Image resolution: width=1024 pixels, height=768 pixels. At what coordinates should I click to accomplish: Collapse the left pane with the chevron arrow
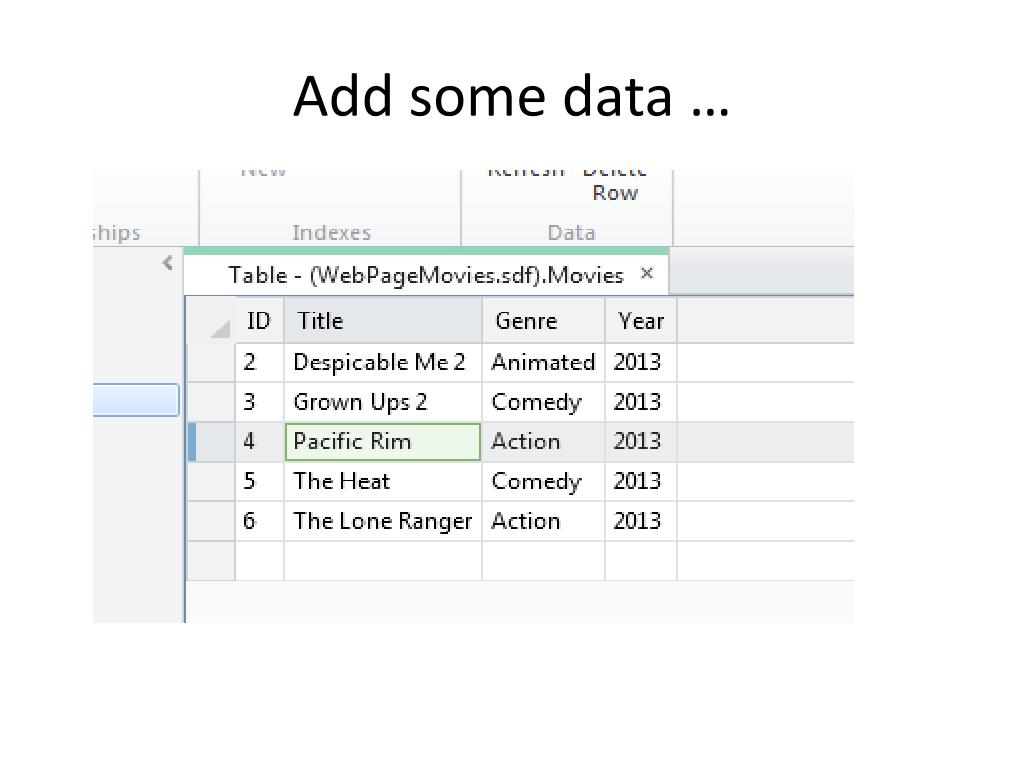coord(168,263)
